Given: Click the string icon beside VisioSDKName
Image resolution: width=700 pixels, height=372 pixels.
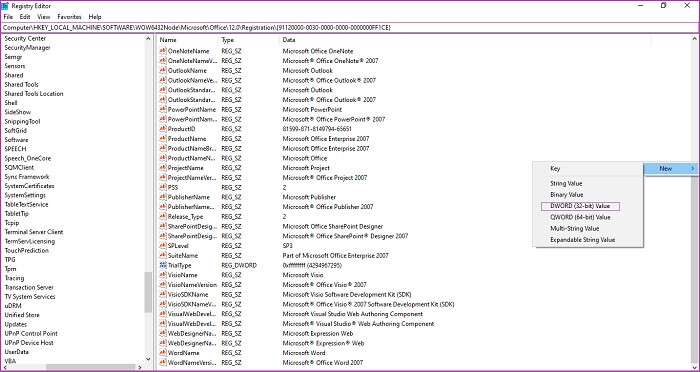Looking at the screenshot, I should click(163, 294).
